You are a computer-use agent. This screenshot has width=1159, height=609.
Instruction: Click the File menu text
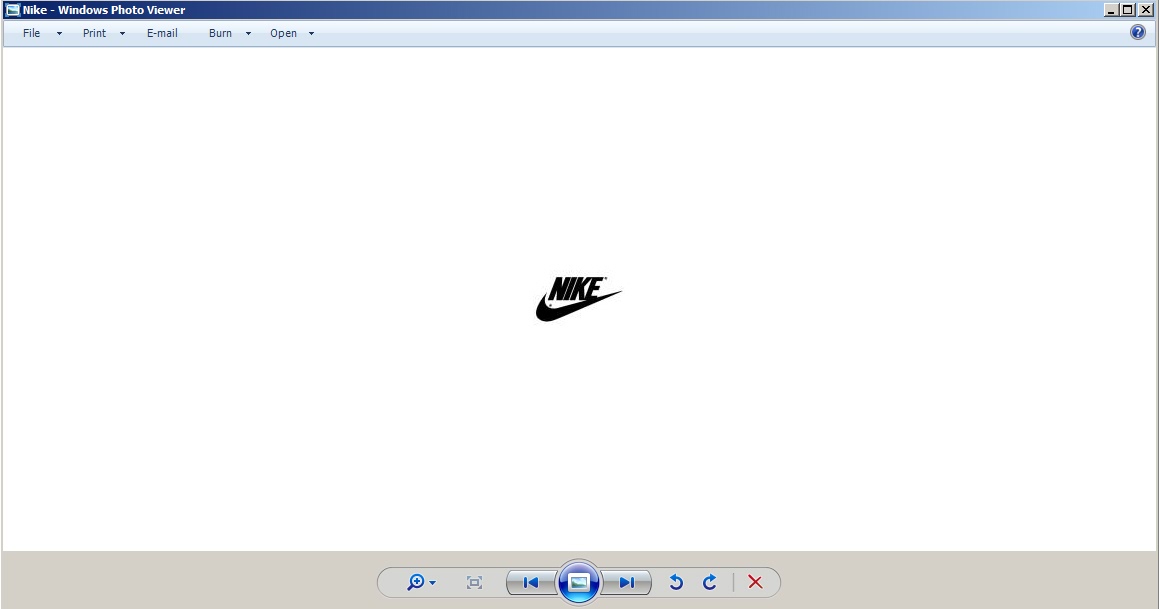point(31,33)
